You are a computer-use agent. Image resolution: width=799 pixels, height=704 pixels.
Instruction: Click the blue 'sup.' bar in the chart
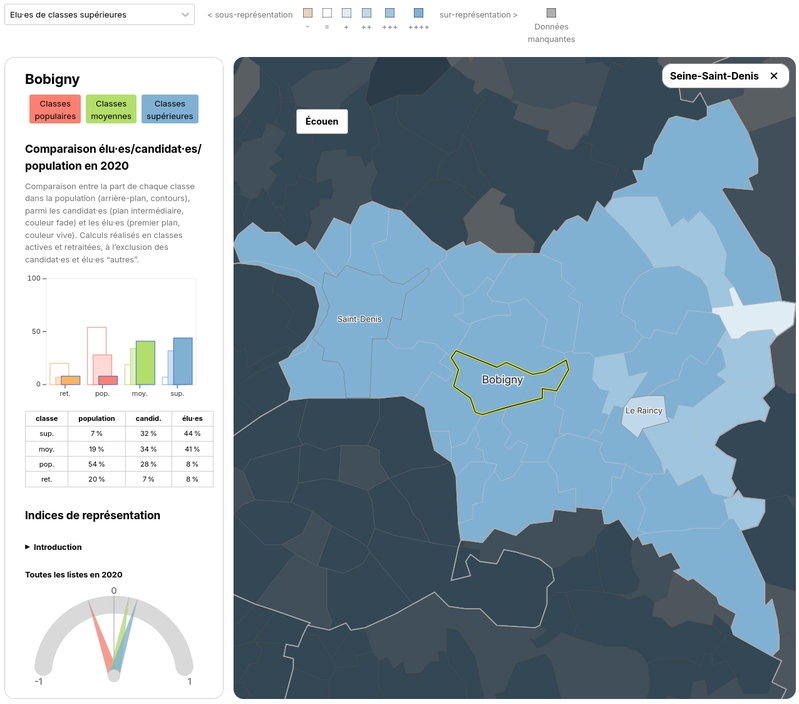point(183,361)
